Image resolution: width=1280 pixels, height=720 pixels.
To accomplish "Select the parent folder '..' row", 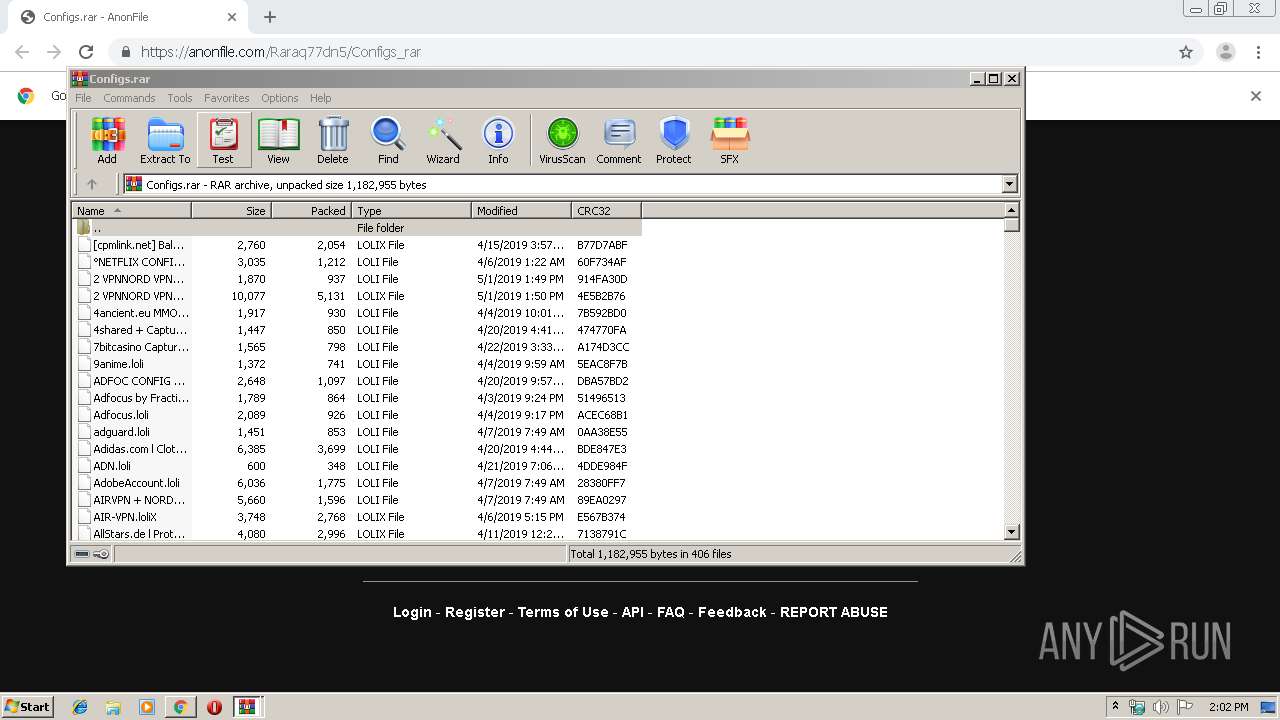I will [x=357, y=228].
